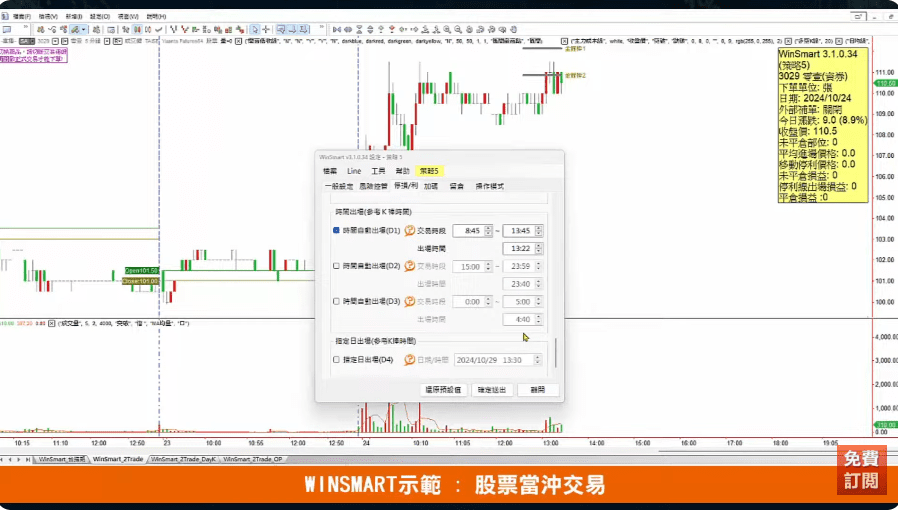This screenshot has height=510, width=898.
Task: Switch to the 風險控管 tab
Action: click(x=373, y=186)
